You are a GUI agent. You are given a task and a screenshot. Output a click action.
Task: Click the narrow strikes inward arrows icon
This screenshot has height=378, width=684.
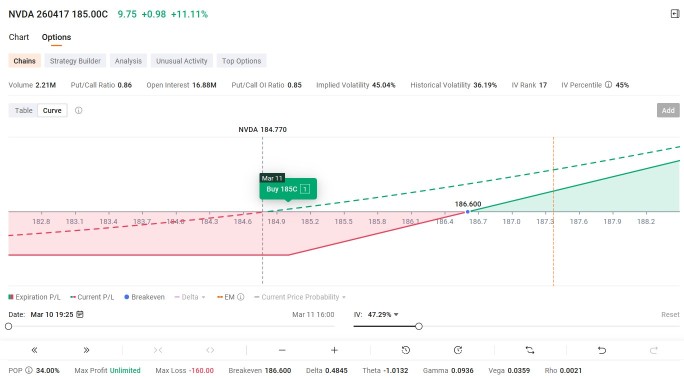(x=158, y=350)
